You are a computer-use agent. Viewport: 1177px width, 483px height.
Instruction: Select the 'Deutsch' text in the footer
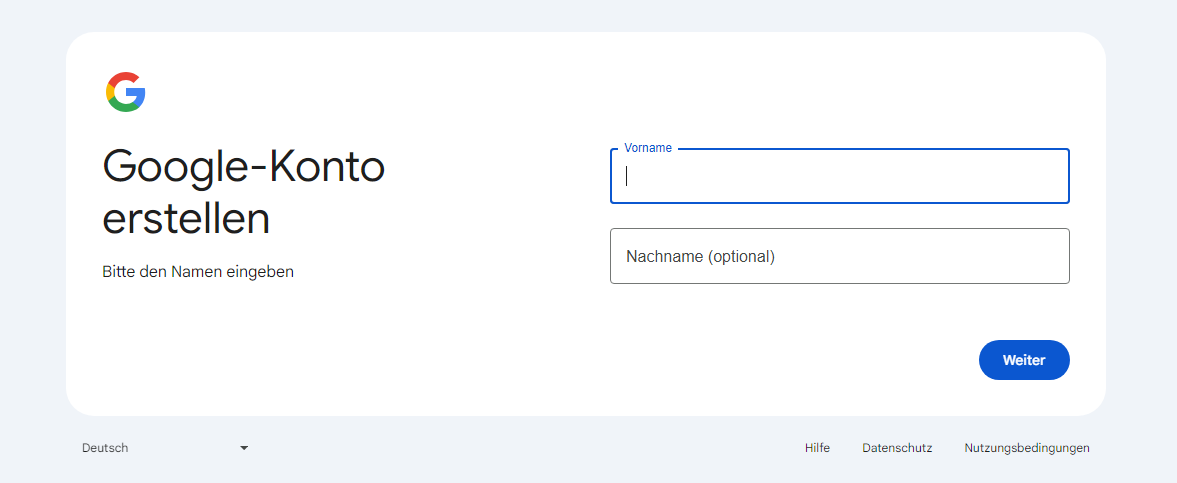[x=105, y=448]
